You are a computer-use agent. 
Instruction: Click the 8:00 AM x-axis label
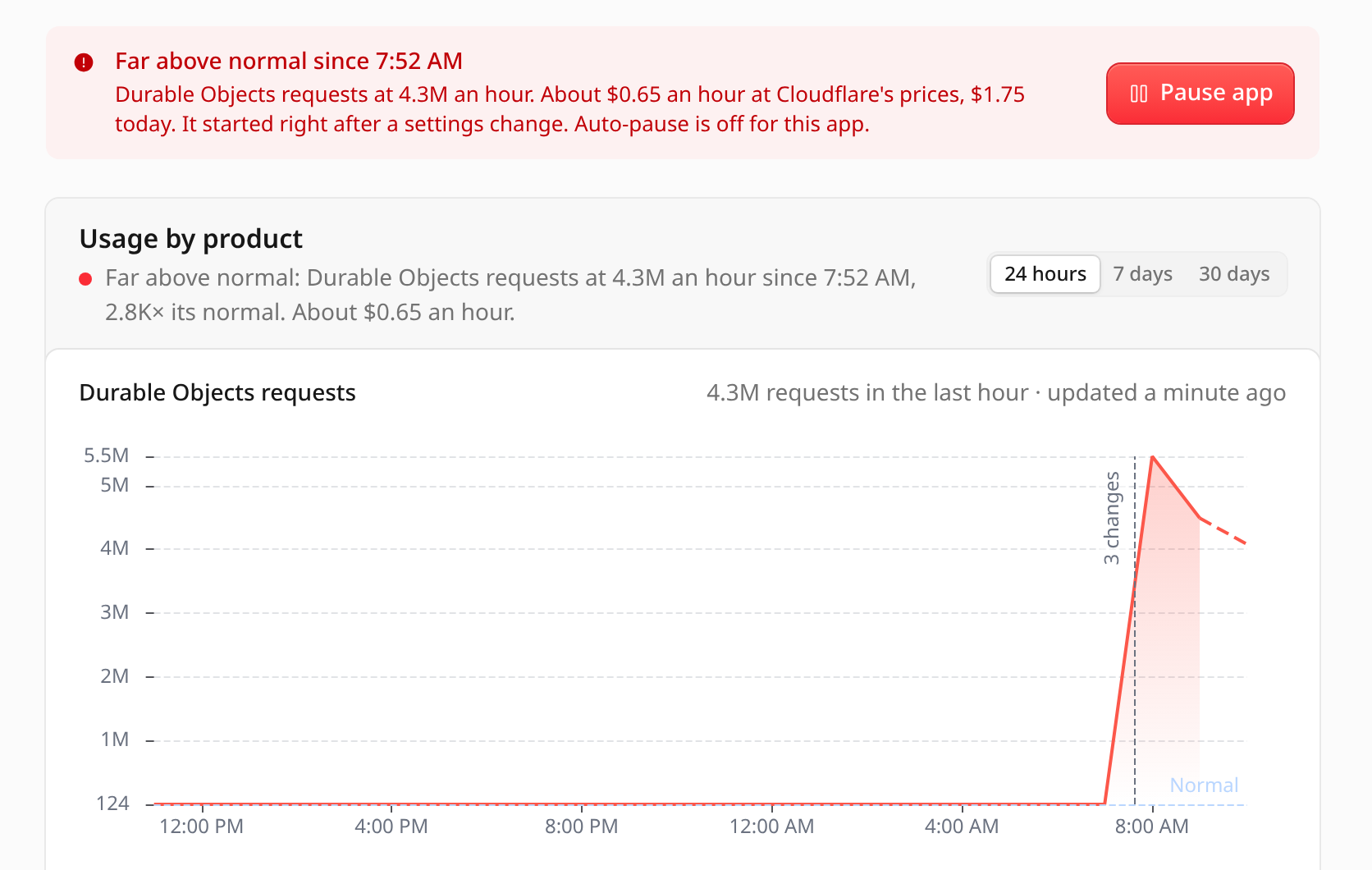click(1151, 826)
